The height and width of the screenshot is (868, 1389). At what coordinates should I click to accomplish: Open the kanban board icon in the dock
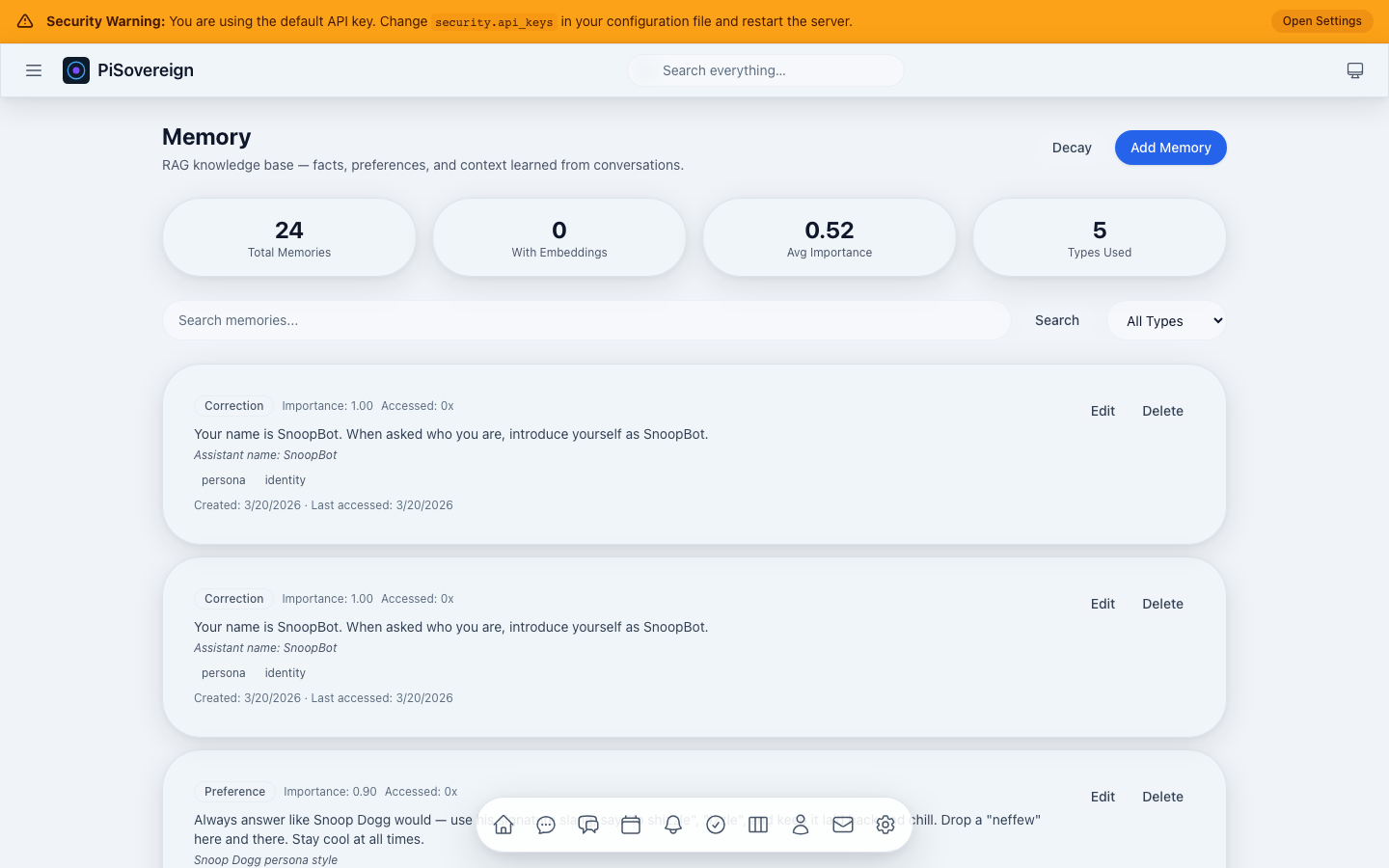pyautogui.click(x=758, y=825)
